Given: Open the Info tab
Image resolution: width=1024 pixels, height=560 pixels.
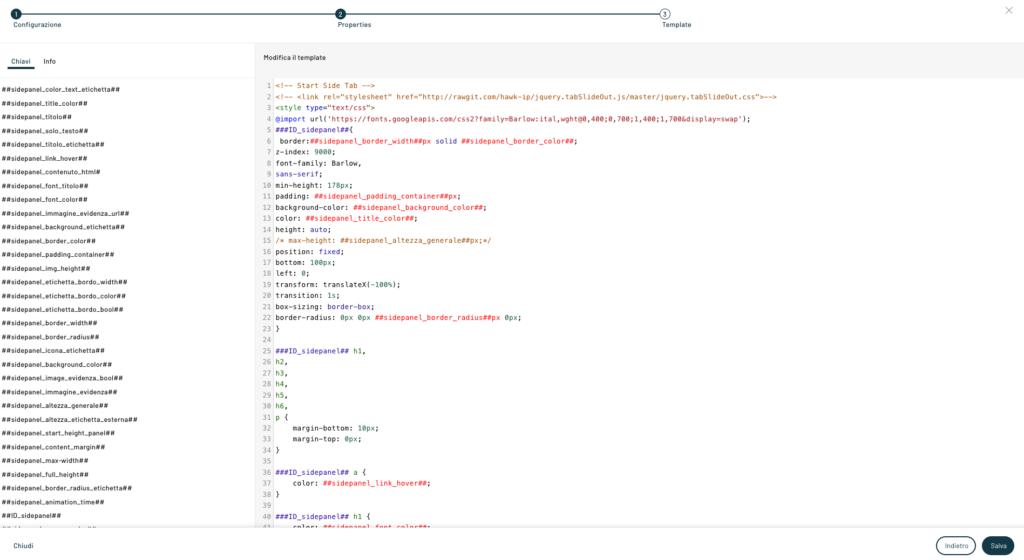Looking at the screenshot, I should click(x=50, y=61).
